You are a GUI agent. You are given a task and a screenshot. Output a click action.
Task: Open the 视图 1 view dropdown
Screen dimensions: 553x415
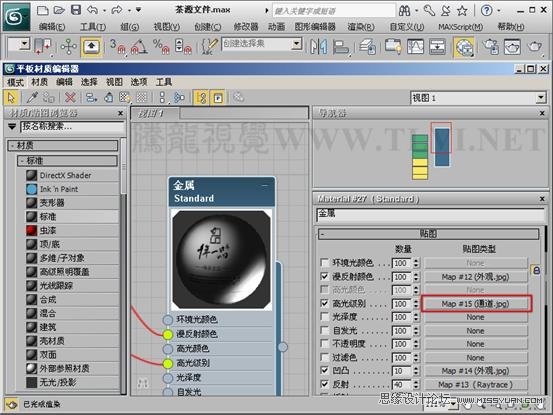541,98
